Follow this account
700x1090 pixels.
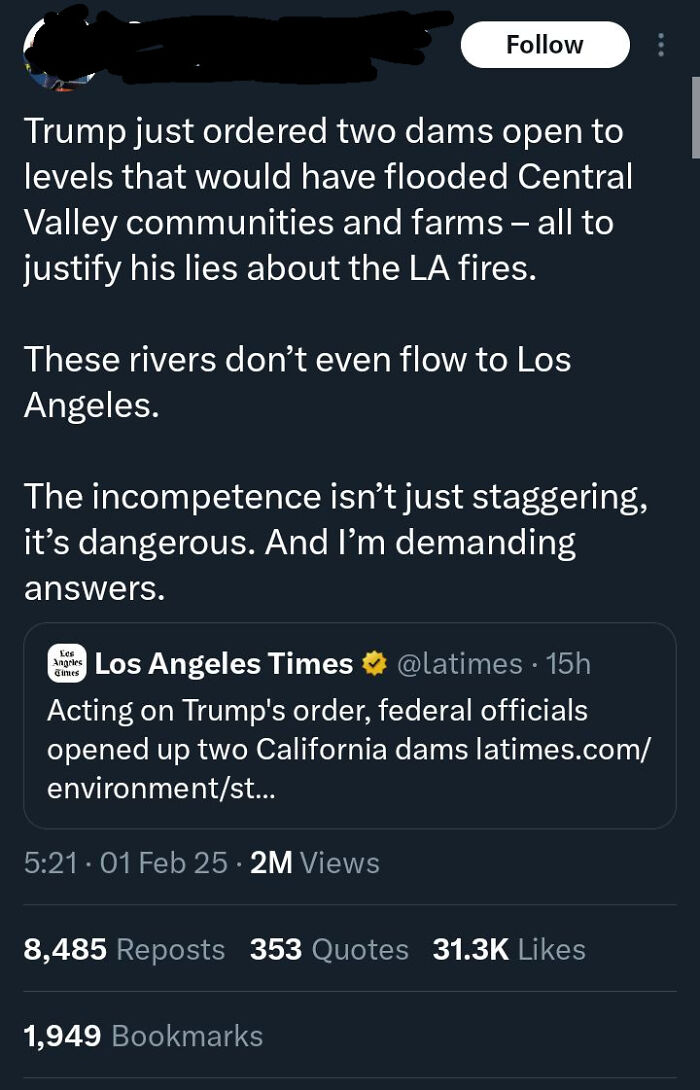pos(545,44)
